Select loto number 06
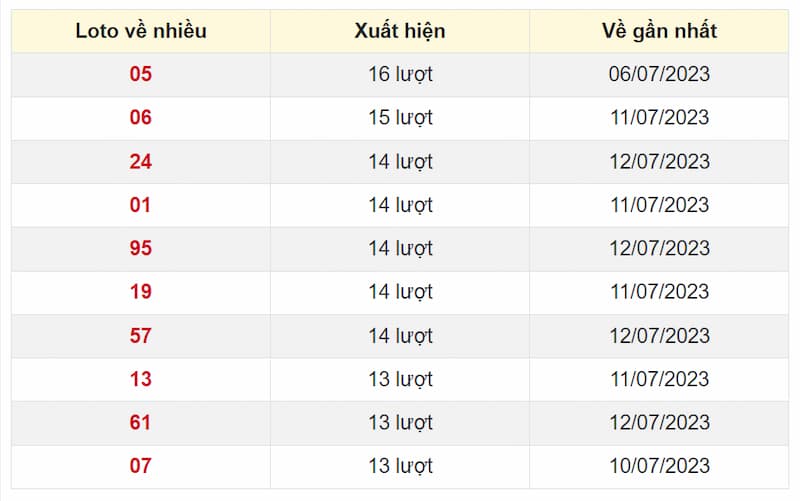Image resolution: width=800 pixels, height=501 pixels. click(x=141, y=118)
